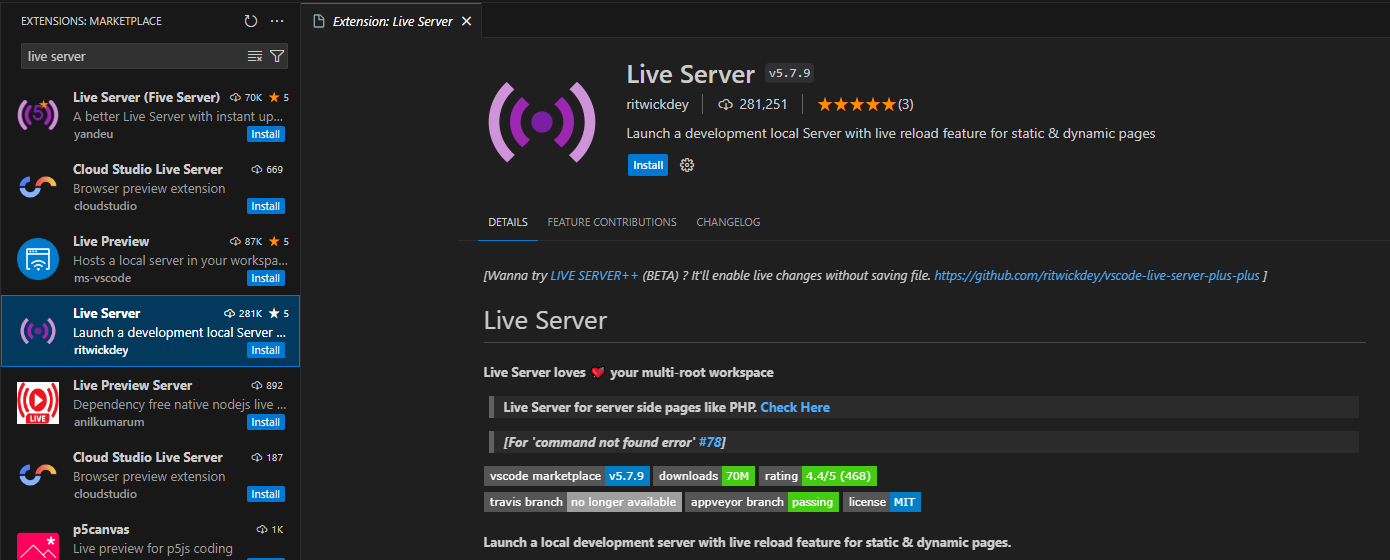This screenshot has height=560, width=1390.
Task: Click the ritwickdey publisher name in header
Action: pyautogui.click(x=659, y=104)
